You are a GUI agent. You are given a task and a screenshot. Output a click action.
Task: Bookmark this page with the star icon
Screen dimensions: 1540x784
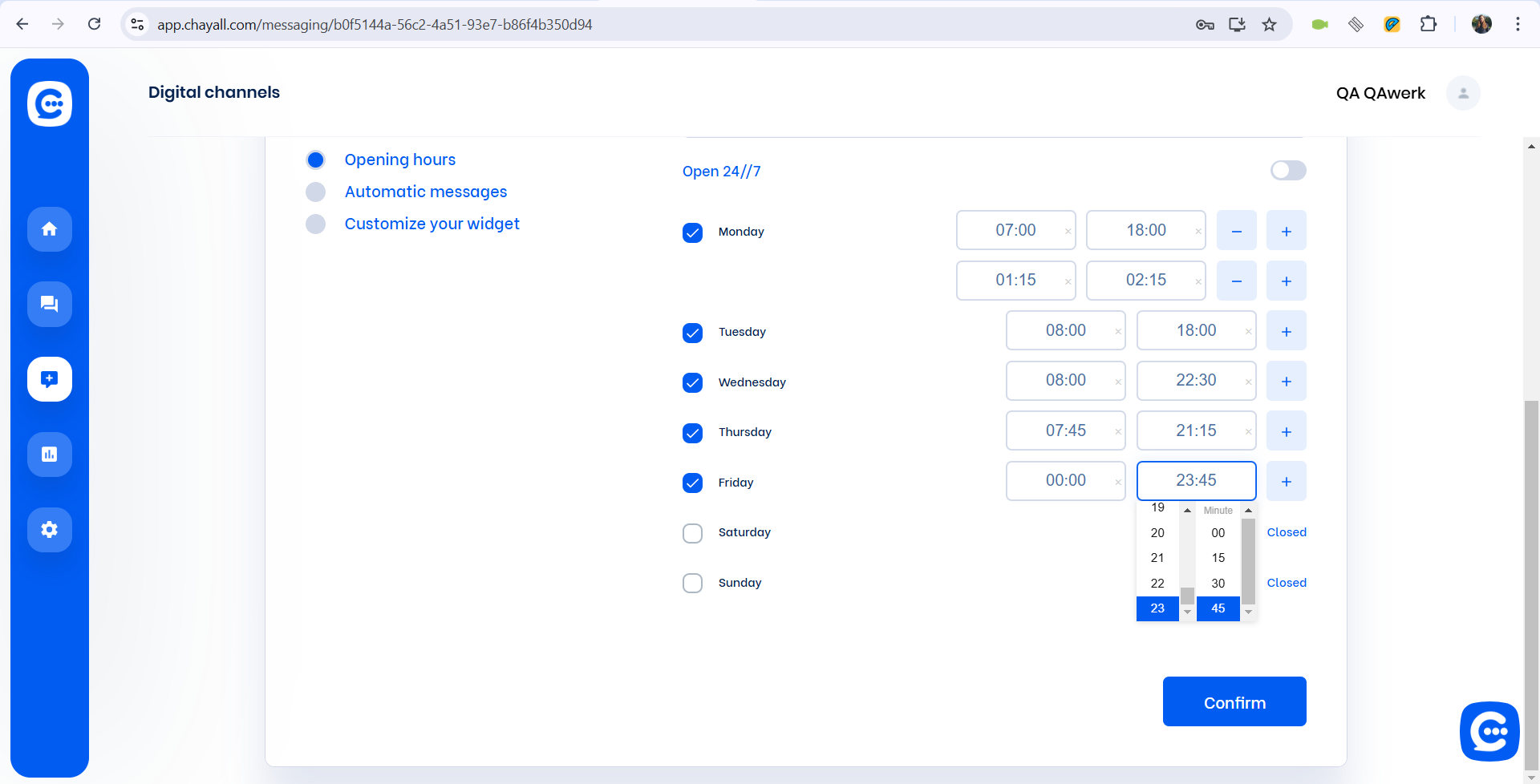(x=1269, y=24)
